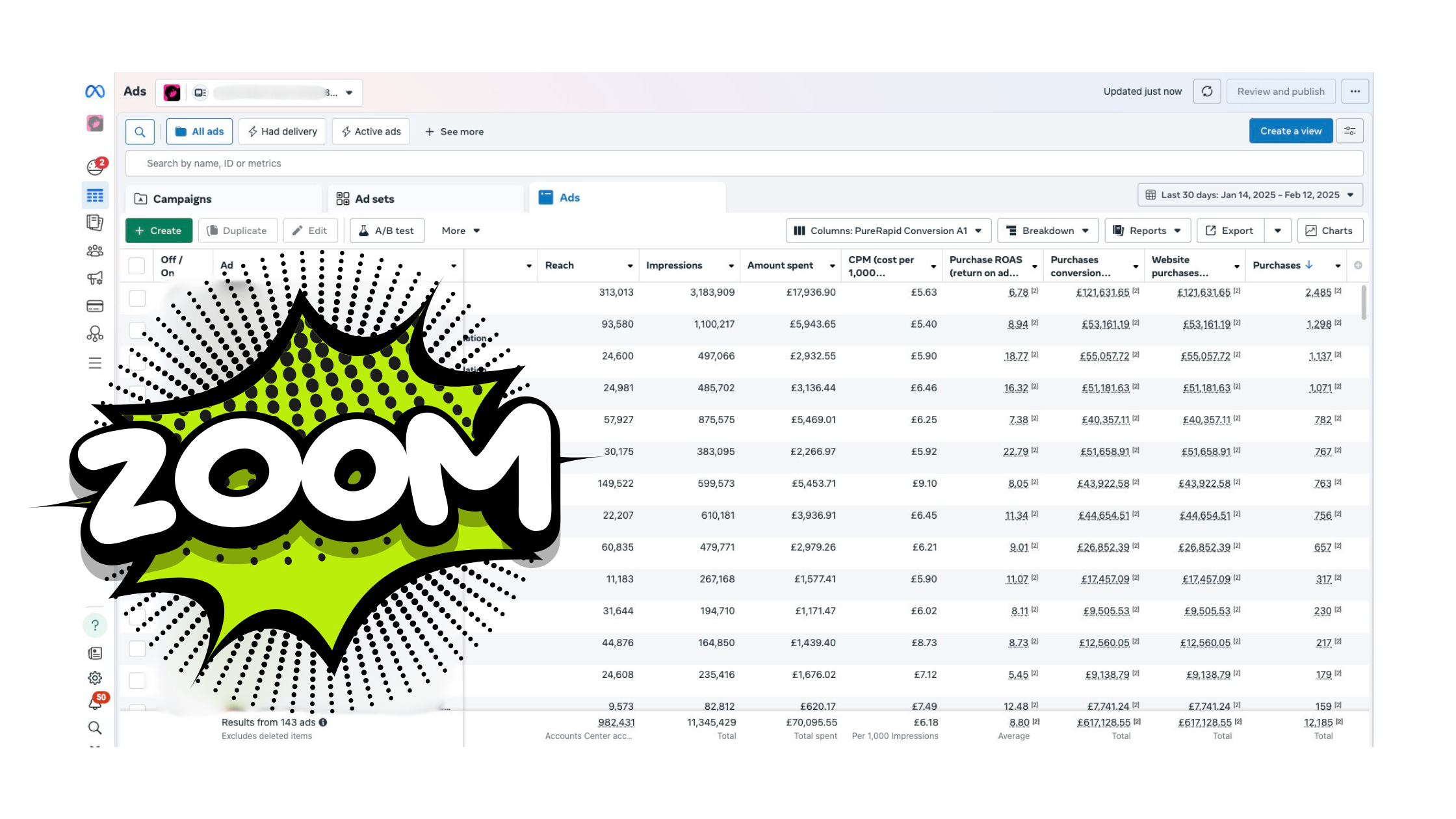Screen dimensions: 1456x819
Task: Click the Purchase ROAS column header
Action: (x=986, y=266)
